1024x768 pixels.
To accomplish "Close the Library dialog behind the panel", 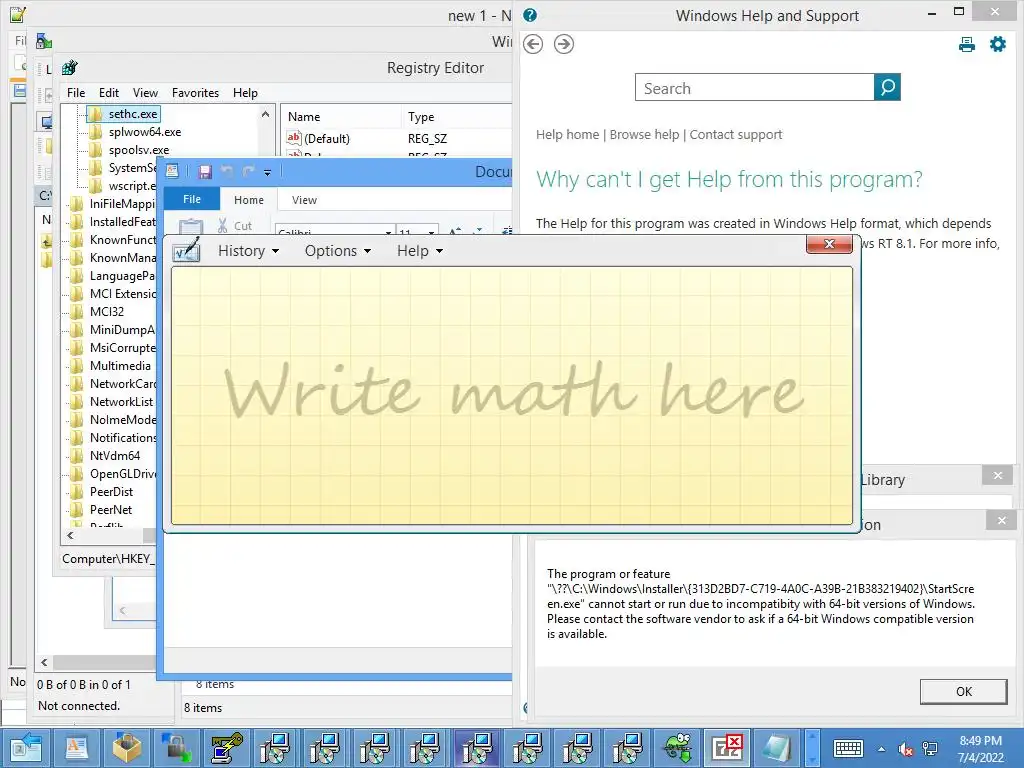I will pyautogui.click(x=997, y=475).
